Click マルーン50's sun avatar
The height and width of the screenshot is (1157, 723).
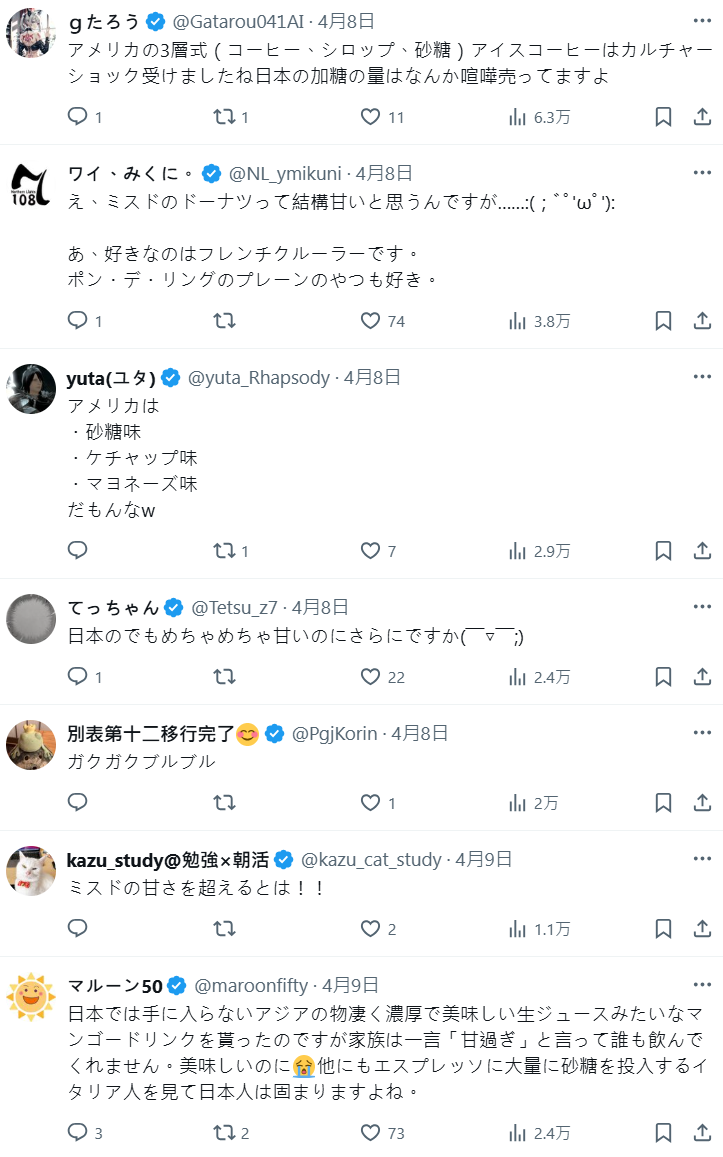point(31,997)
